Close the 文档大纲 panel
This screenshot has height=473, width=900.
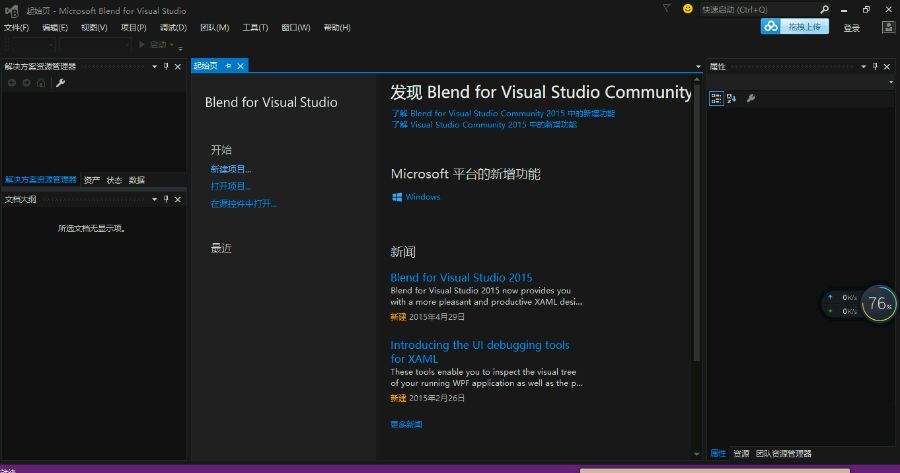(x=178, y=199)
